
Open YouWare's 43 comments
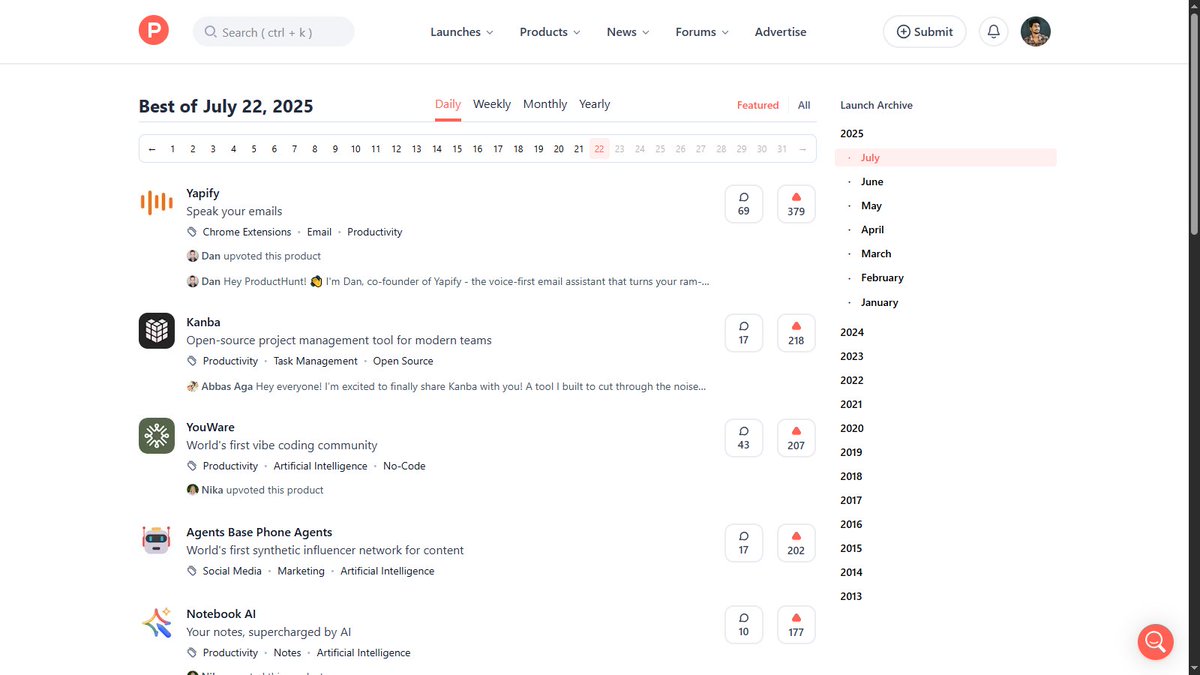[743, 438]
